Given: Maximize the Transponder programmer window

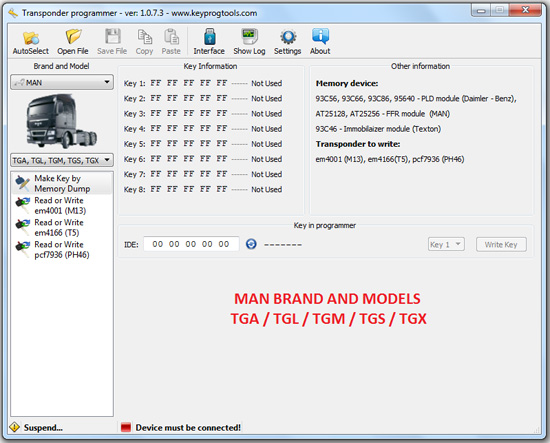Looking at the screenshot, I should tap(499, 11).
